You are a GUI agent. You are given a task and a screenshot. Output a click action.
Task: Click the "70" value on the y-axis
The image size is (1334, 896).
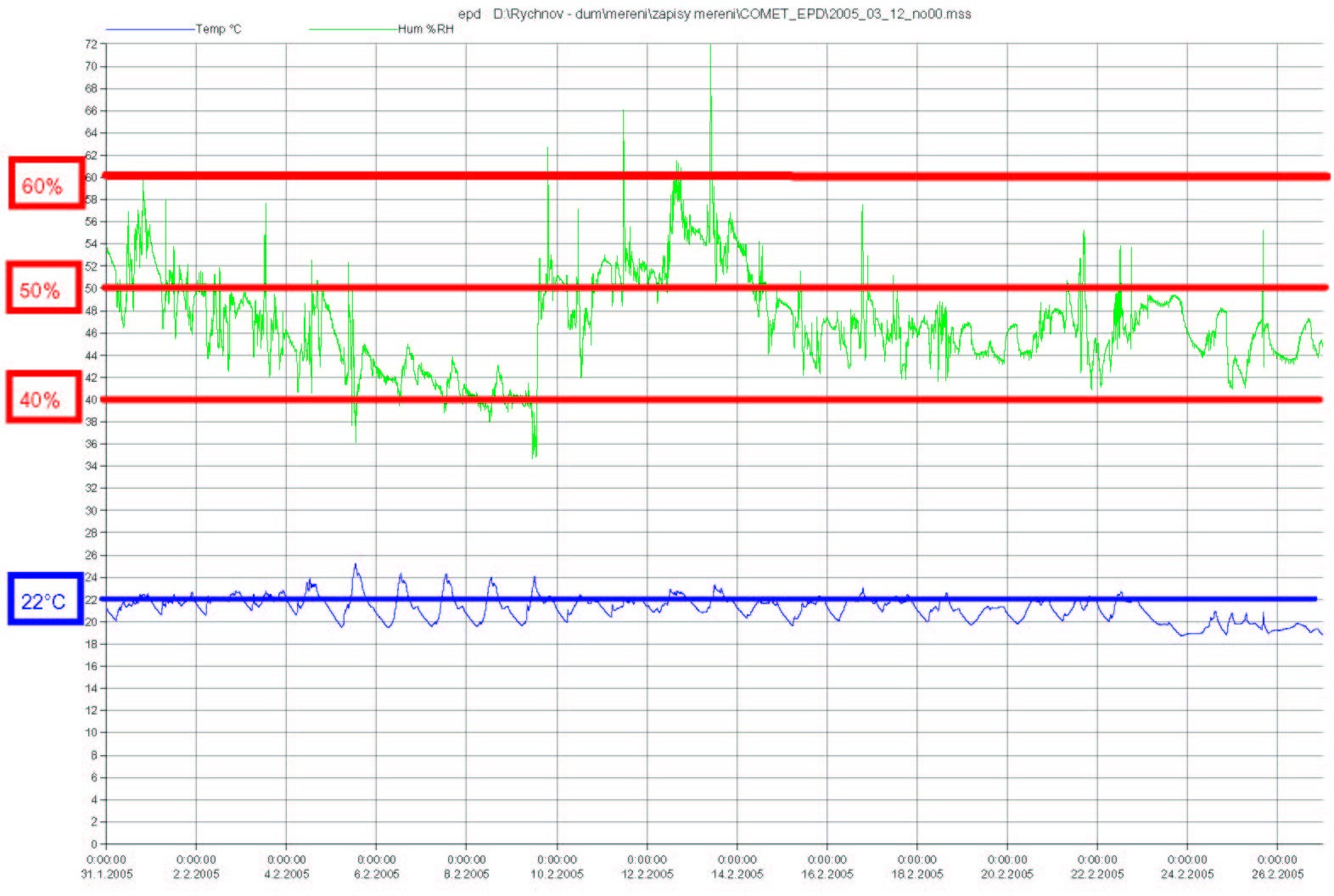coord(91,66)
